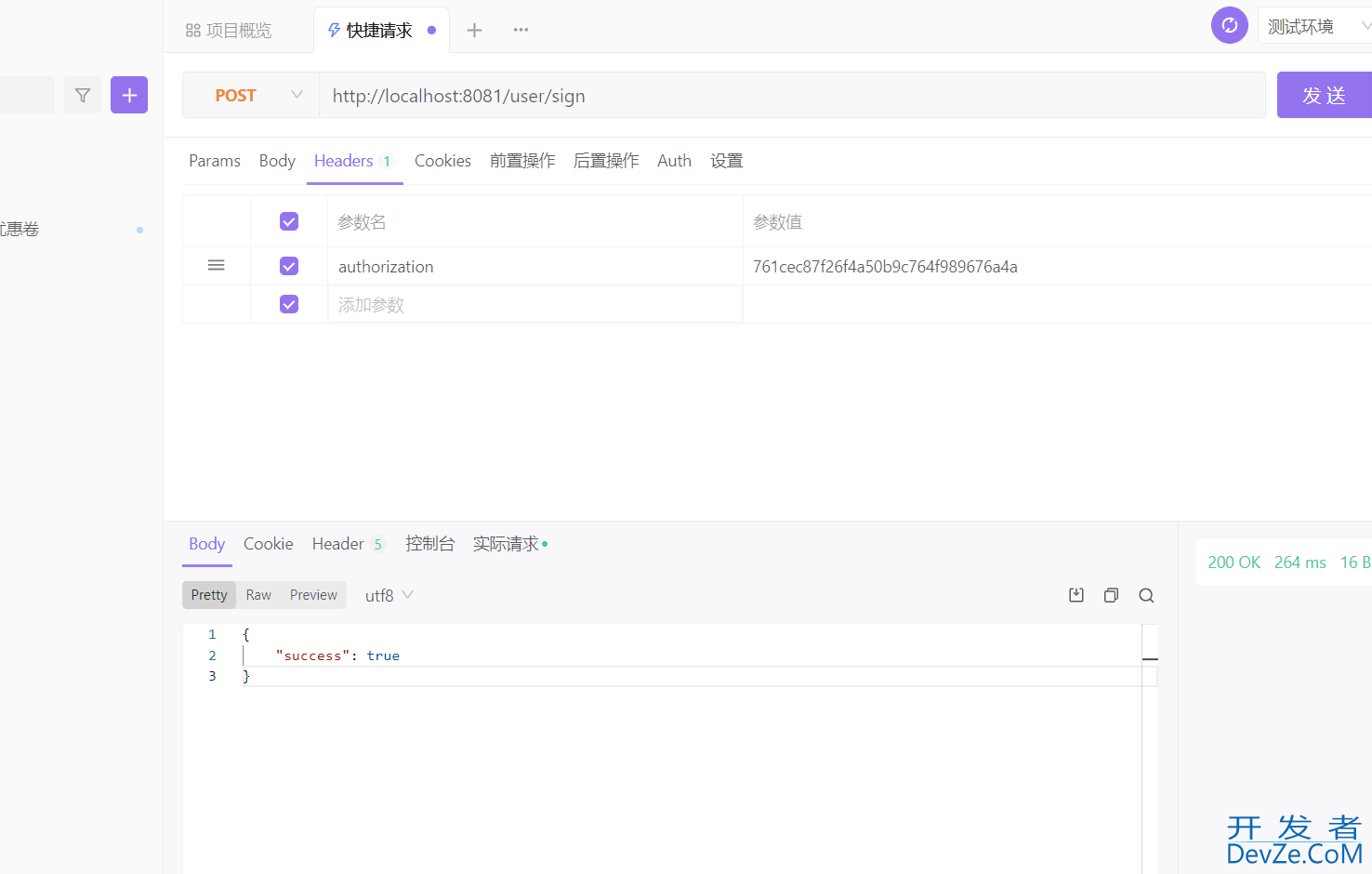1372x874 pixels.
Task: Copy response body with copy icon
Action: [x=1111, y=595]
